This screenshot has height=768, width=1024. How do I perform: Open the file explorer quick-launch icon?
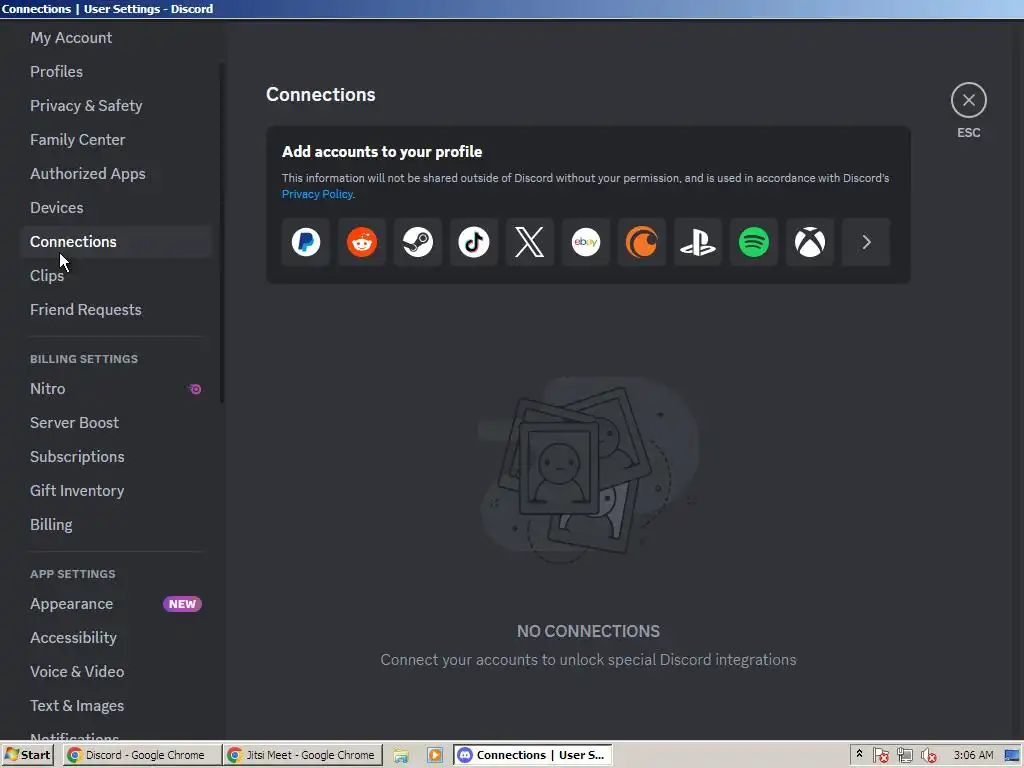(401, 756)
